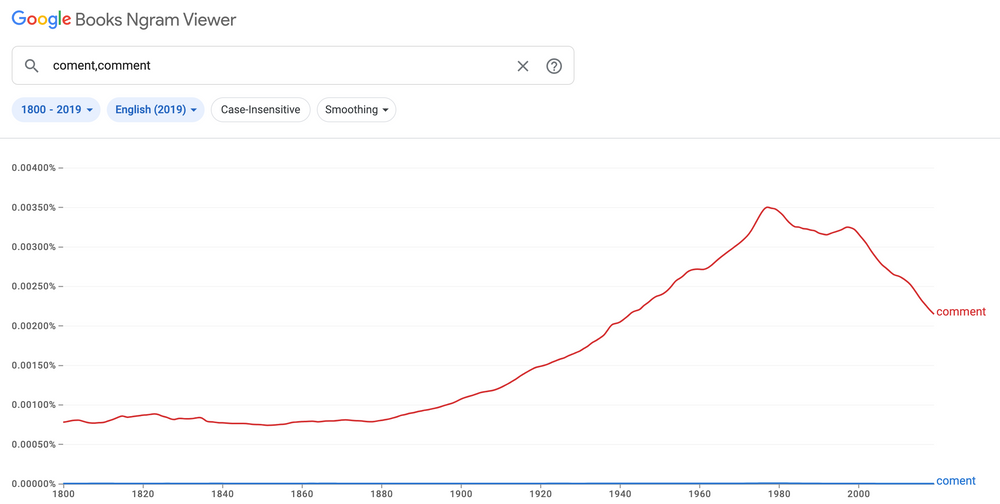Viewport: 1000px width, 504px height.
Task: Click the 0.00200% y-axis label
Action: (x=33, y=326)
